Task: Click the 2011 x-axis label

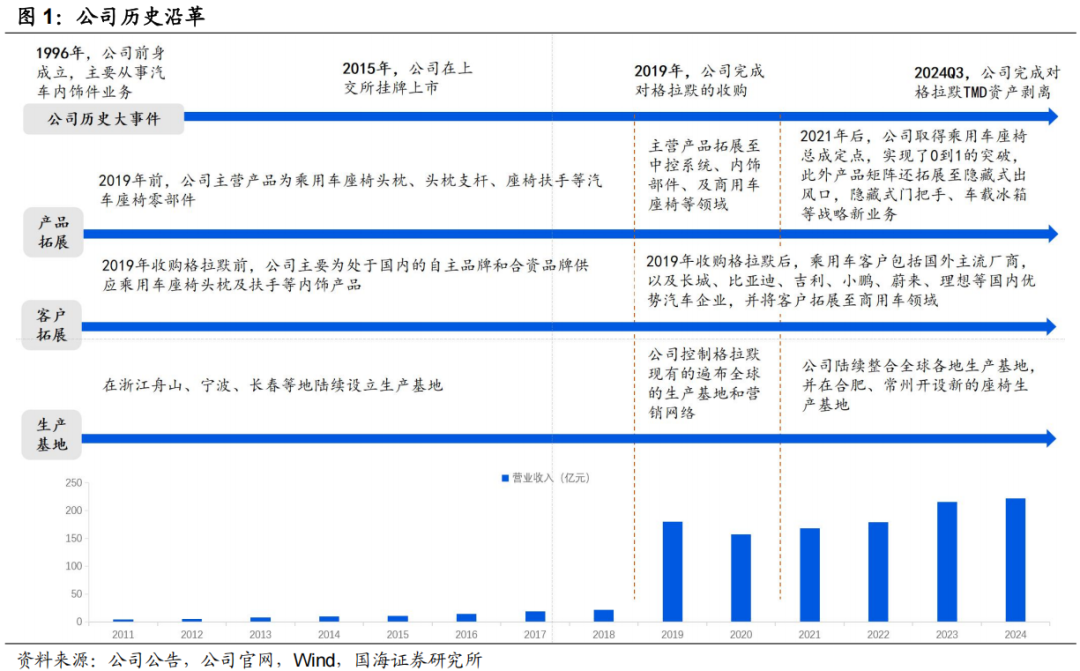Action: (x=123, y=634)
